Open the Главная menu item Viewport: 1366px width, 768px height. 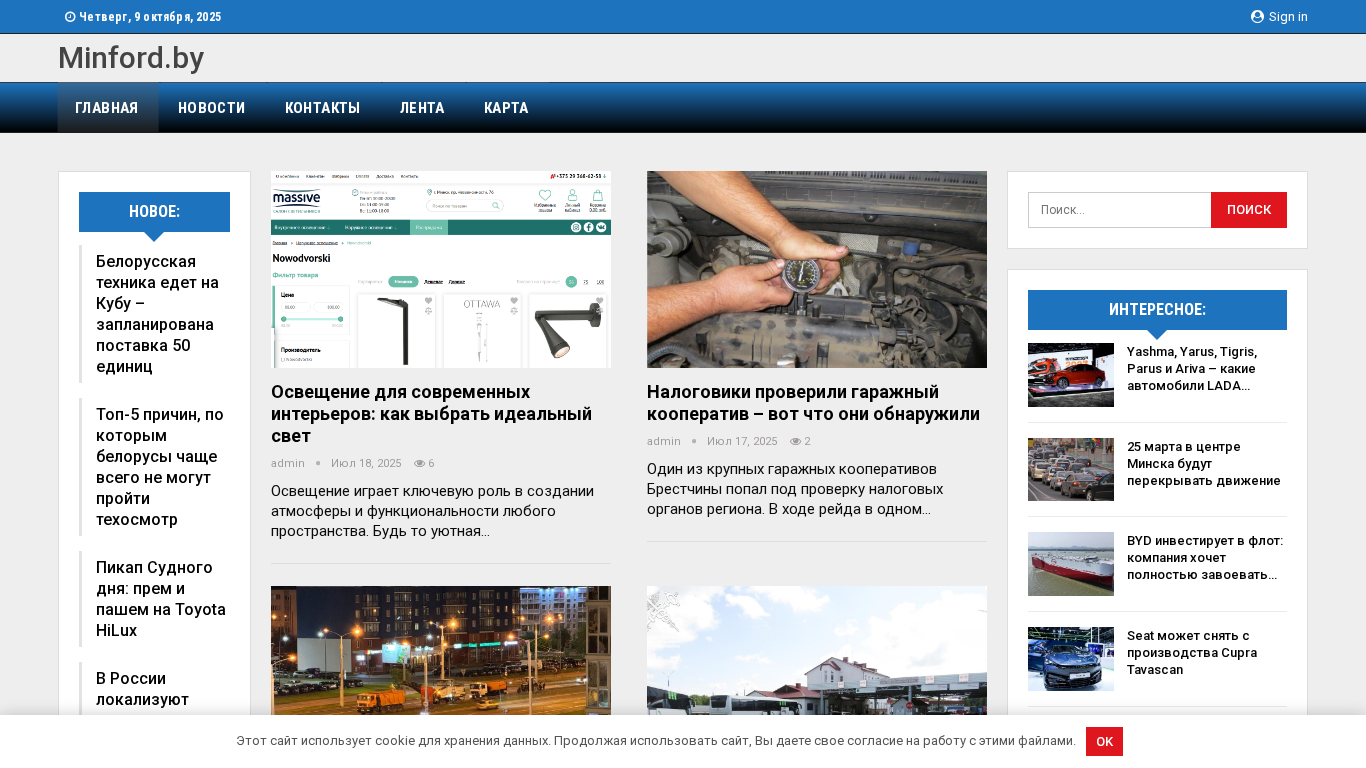point(107,108)
